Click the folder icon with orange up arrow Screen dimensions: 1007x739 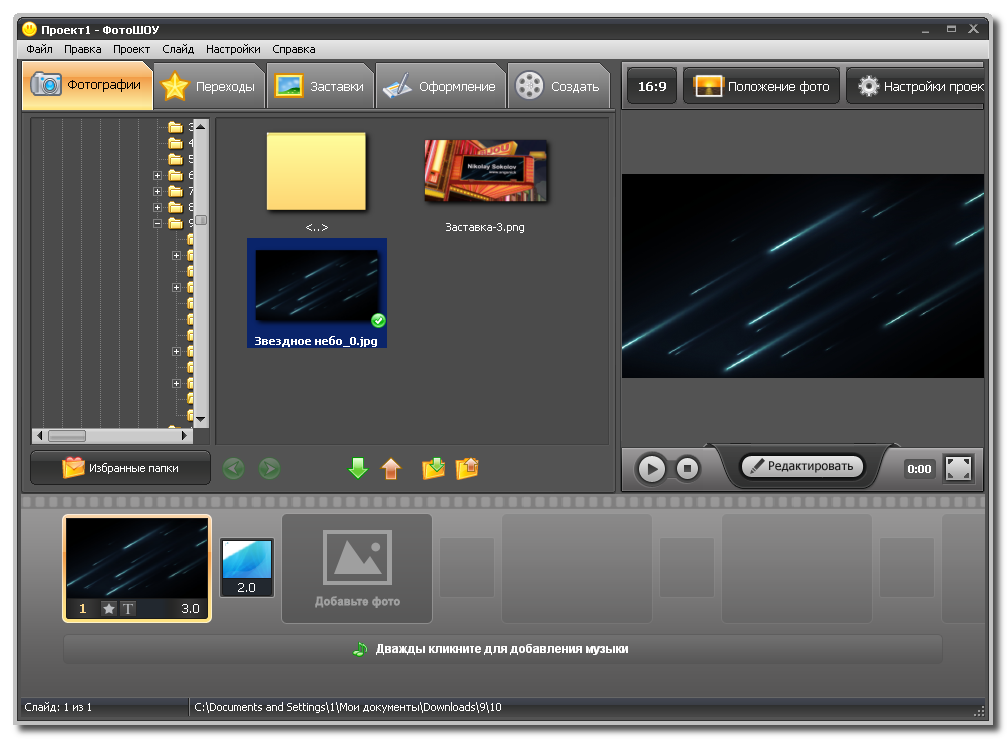tap(467, 468)
